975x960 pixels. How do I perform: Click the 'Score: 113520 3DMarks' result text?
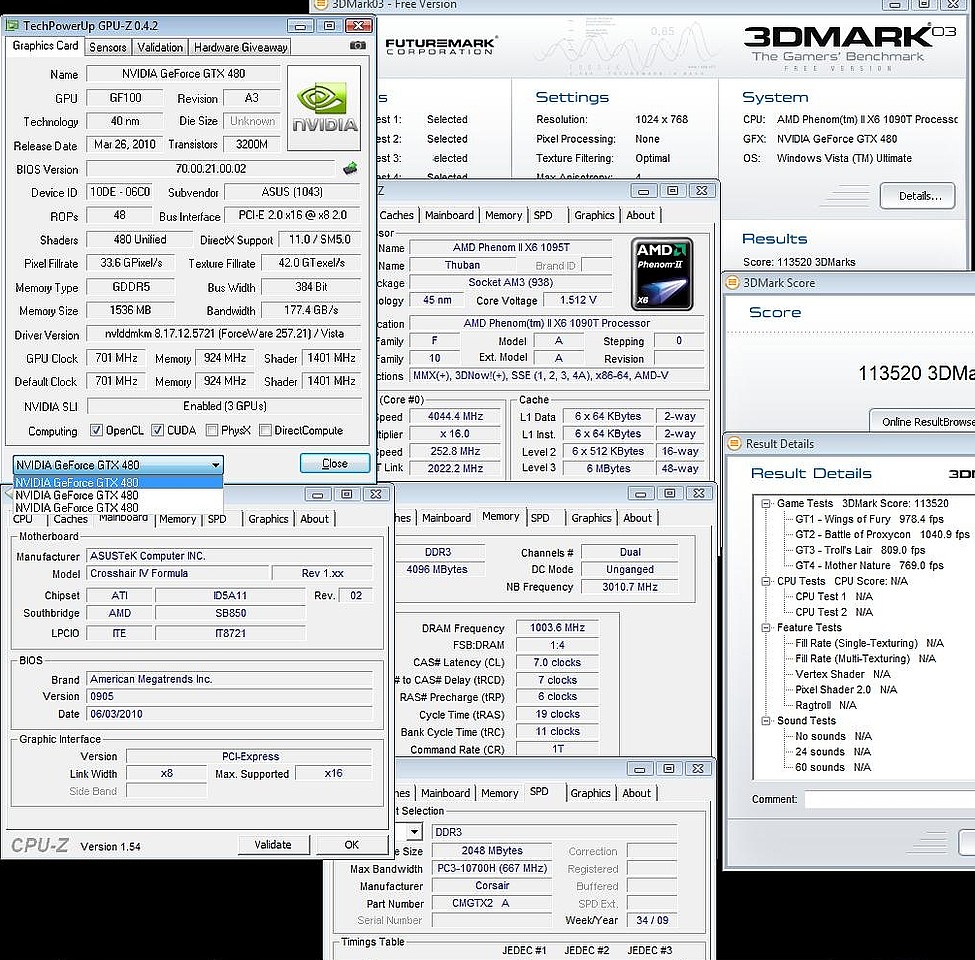[x=799, y=262]
